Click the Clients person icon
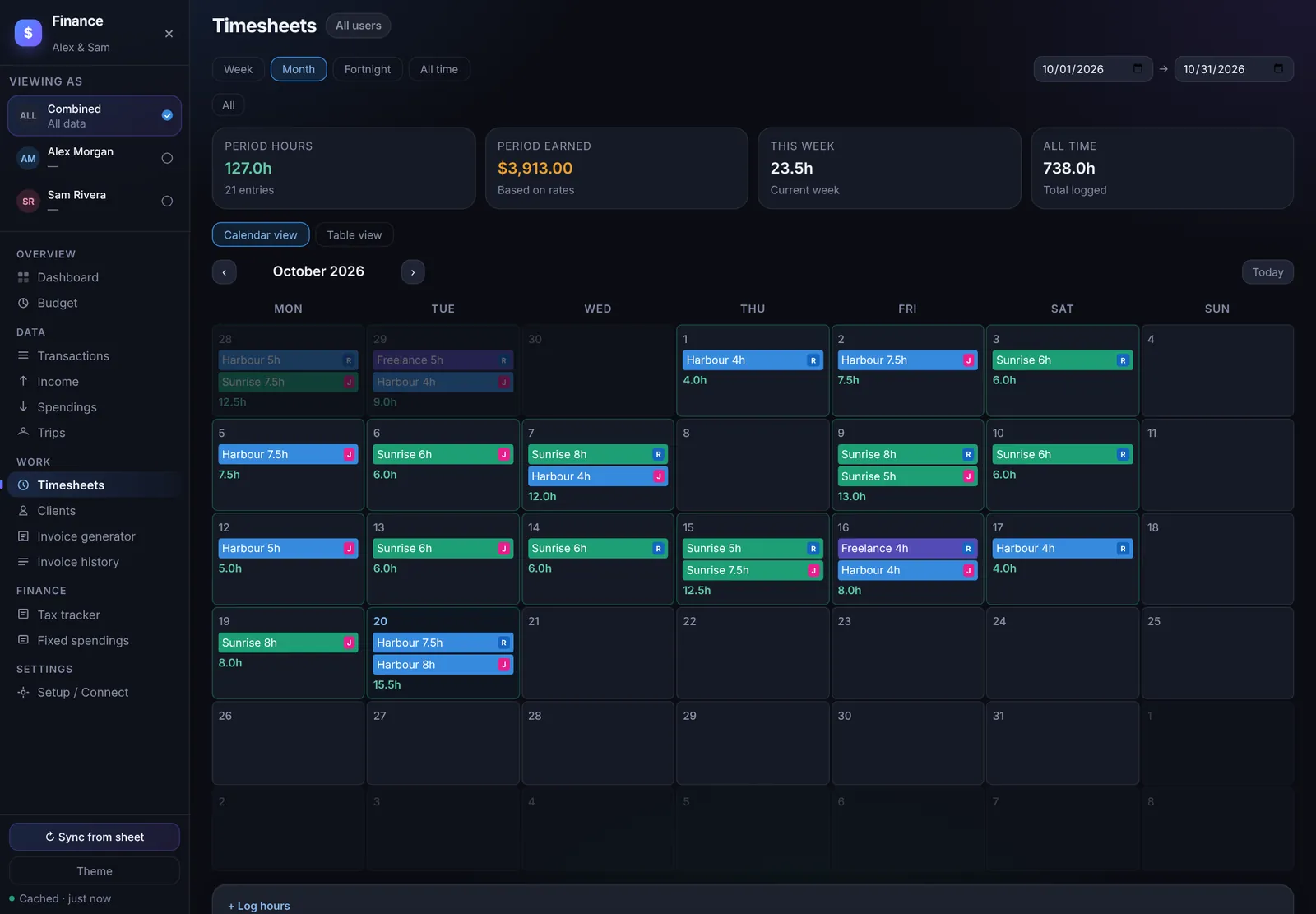Image resolution: width=1316 pixels, height=914 pixels. [x=23, y=510]
